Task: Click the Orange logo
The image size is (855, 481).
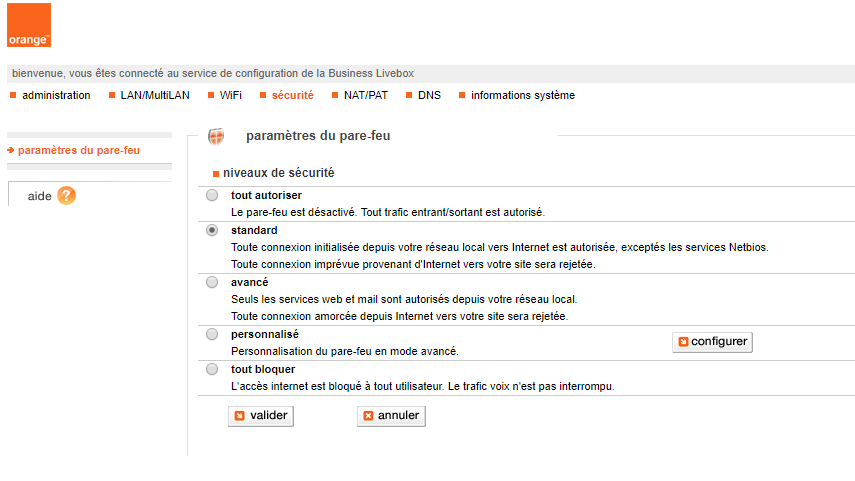Action: pyautogui.click(x=28, y=25)
